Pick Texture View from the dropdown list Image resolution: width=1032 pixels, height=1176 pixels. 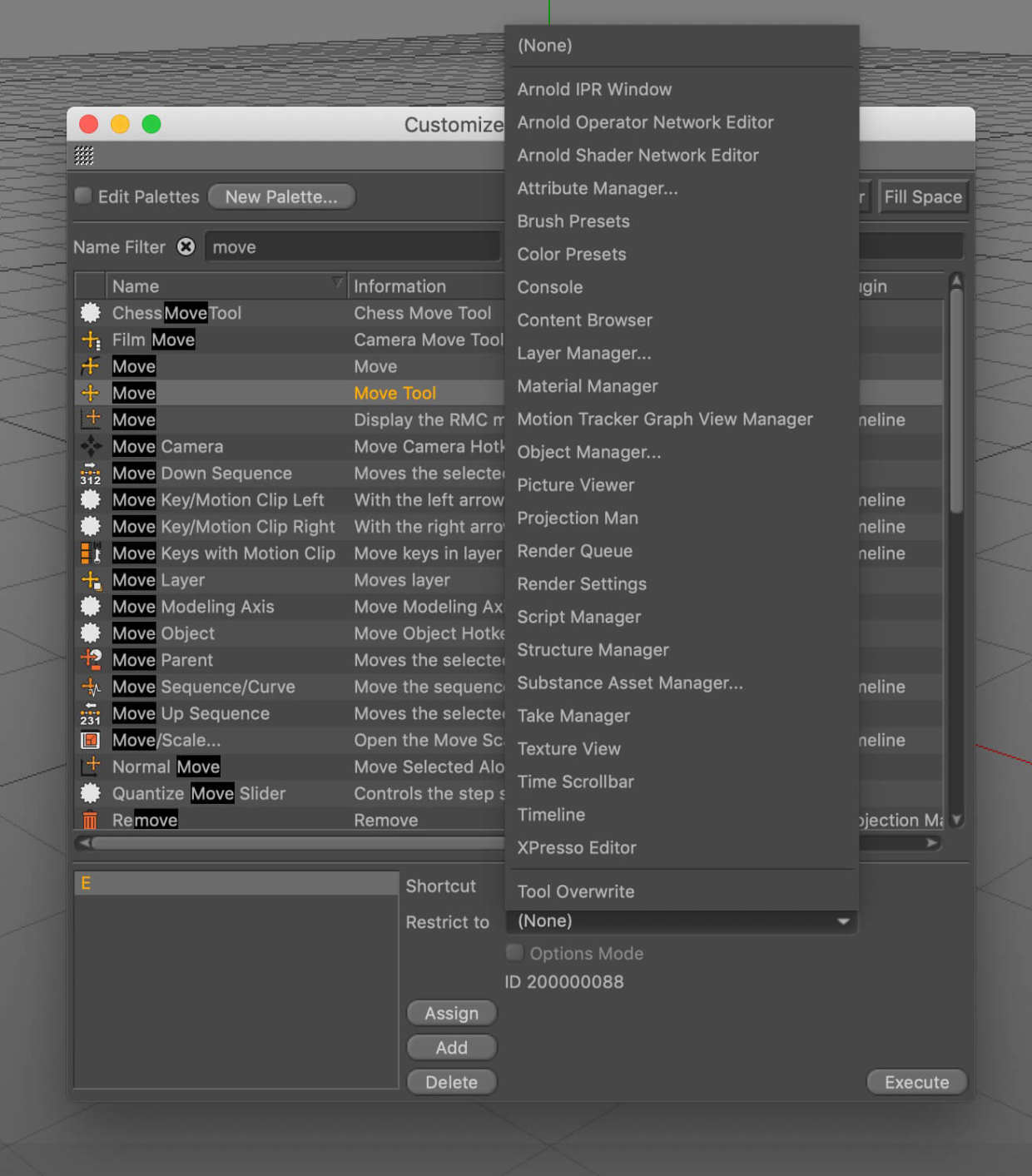682,749
